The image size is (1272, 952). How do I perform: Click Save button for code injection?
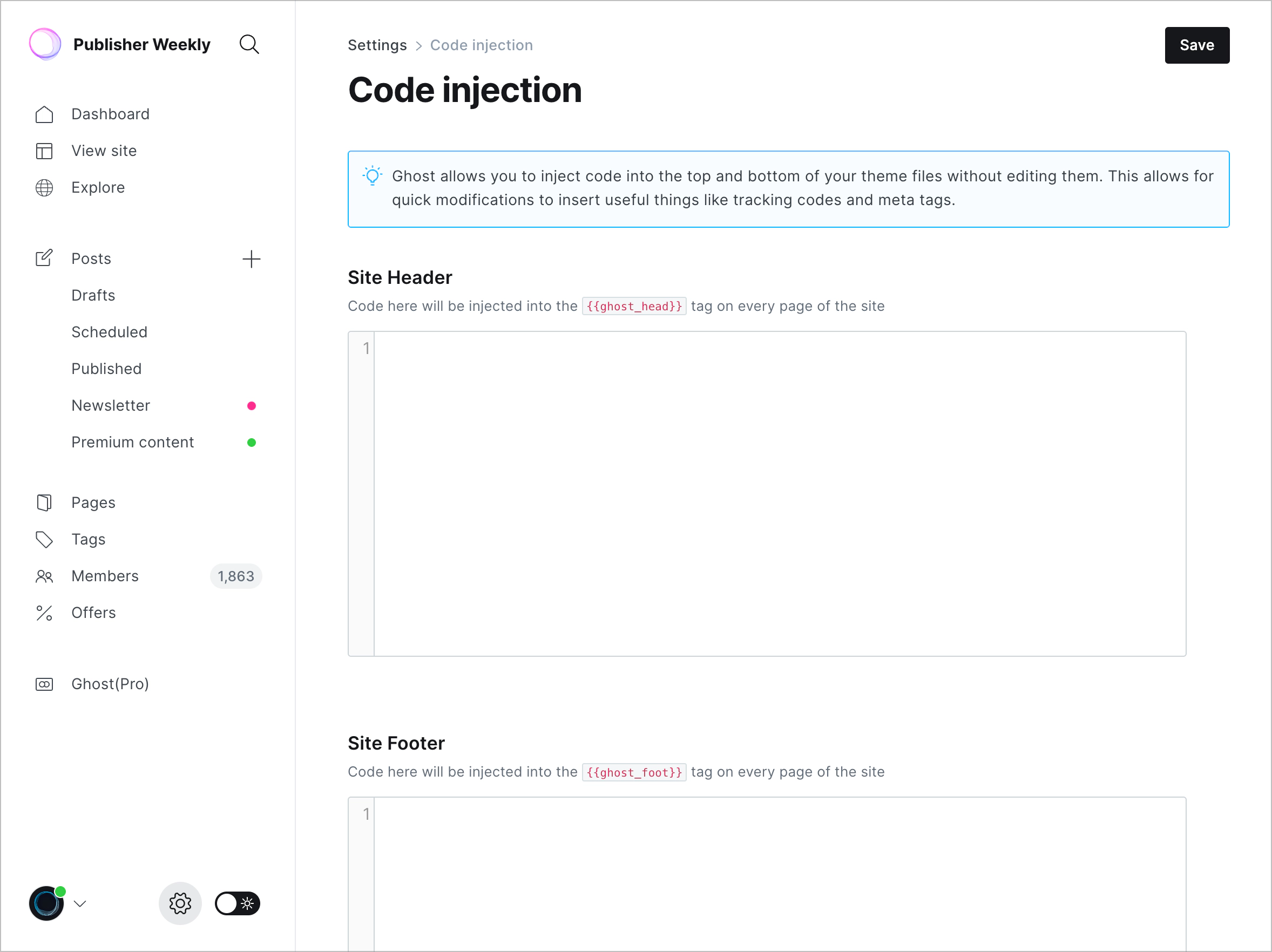point(1197,45)
